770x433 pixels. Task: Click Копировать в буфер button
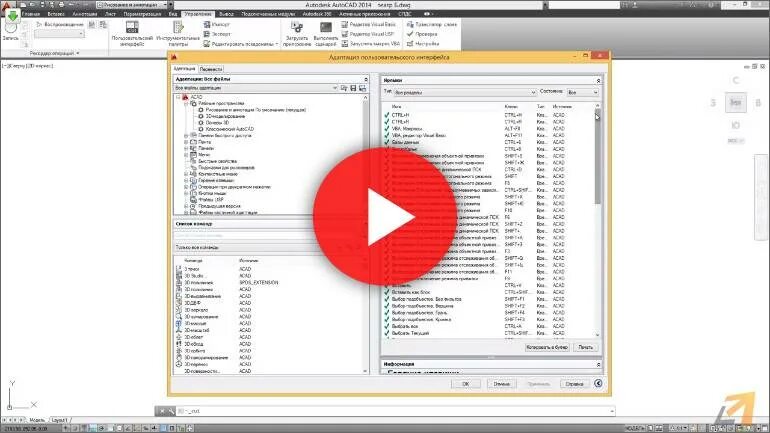[x=547, y=347]
